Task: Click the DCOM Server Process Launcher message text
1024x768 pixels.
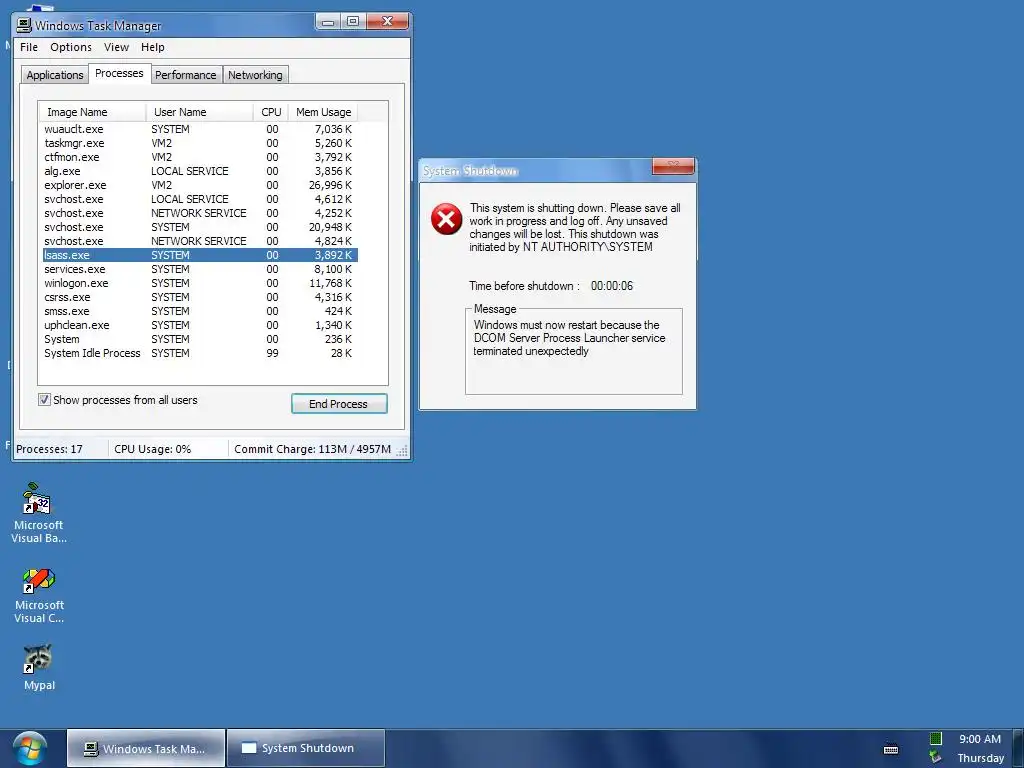Action: pos(569,338)
